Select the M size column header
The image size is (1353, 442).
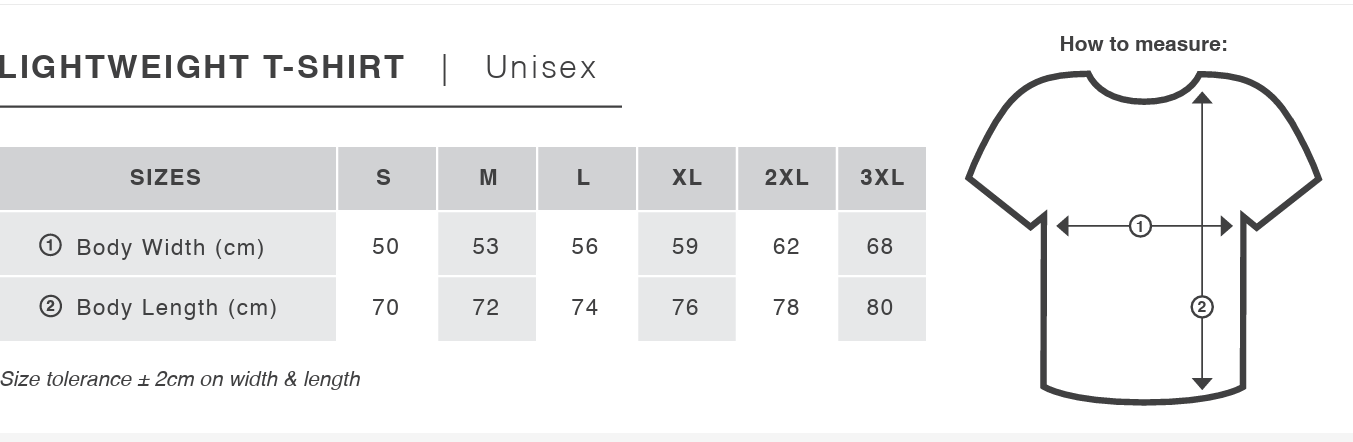click(x=488, y=178)
